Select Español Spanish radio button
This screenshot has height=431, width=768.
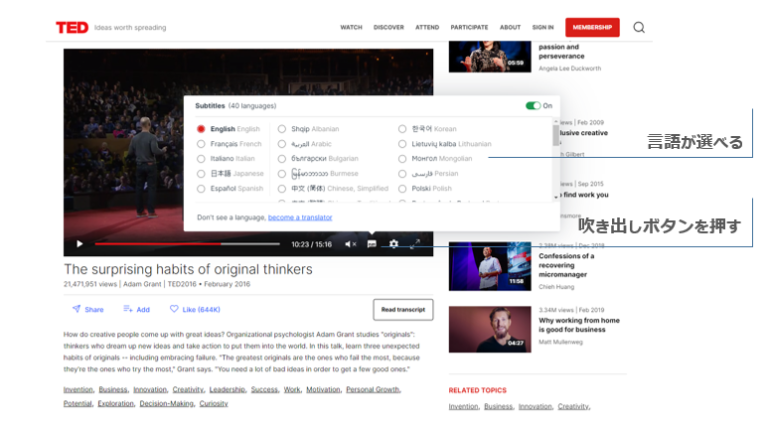(201, 189)
